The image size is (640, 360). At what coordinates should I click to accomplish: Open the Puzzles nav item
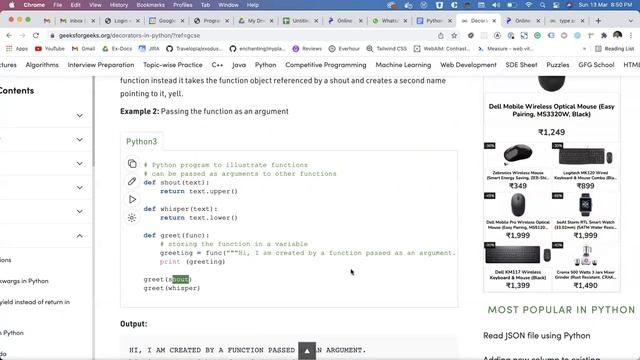(x=558, y=65)
